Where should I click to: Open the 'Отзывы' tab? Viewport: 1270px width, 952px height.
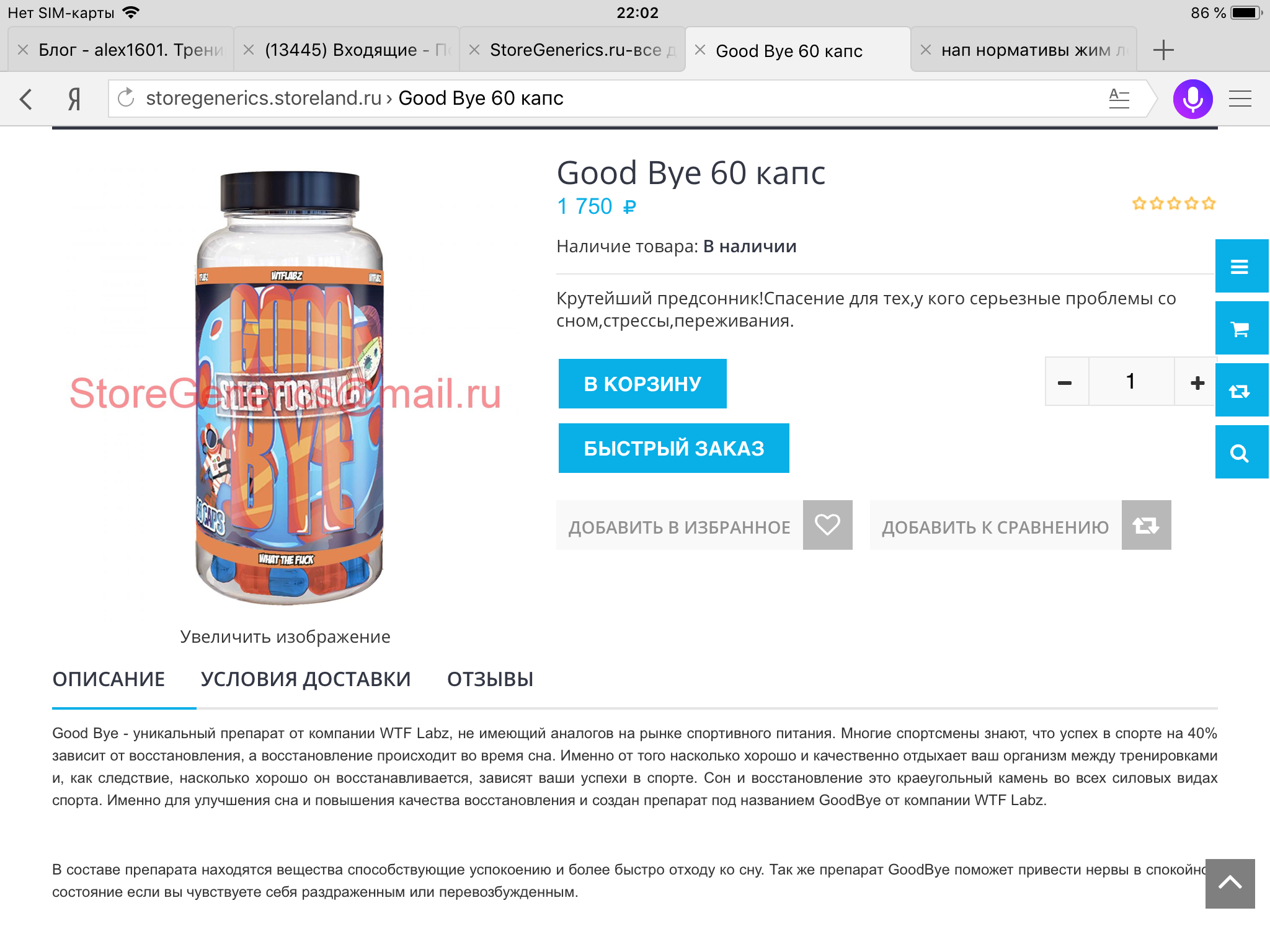[491, 679]
